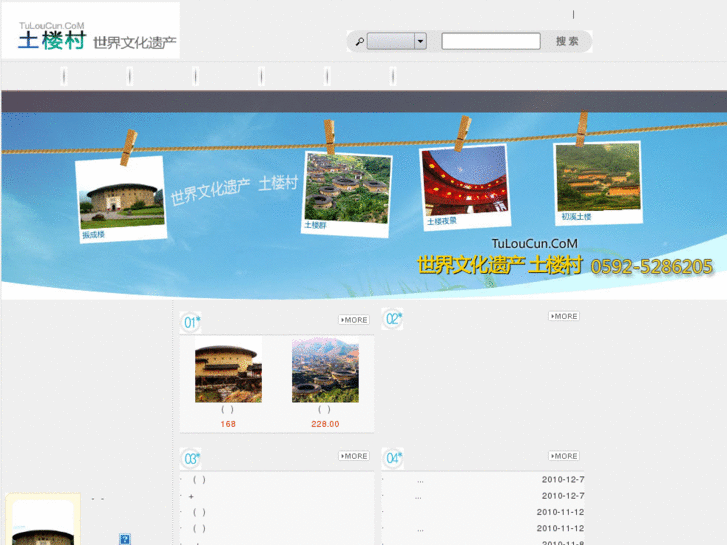Image resolution: width=727 pixels, height=545 pixels.
Task: Open the 土楼群 banner photo
Action: click(x=346, y=194)
